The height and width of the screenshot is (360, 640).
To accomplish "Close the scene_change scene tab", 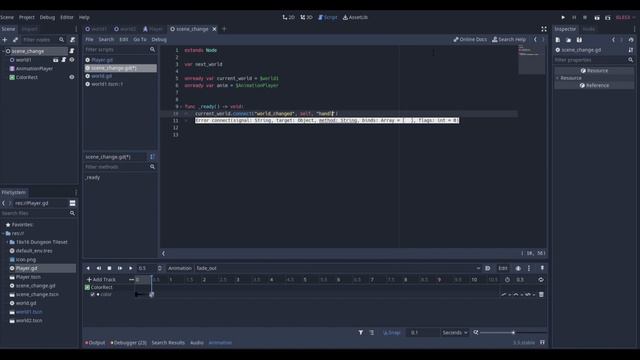I will [x=214, y=29].
